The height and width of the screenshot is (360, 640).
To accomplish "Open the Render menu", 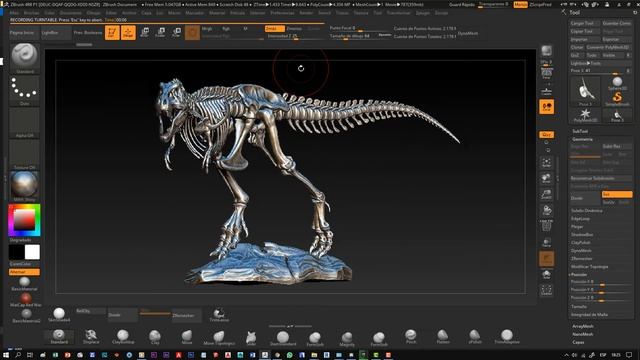I will pyautogui.click(x=306, y=13).
